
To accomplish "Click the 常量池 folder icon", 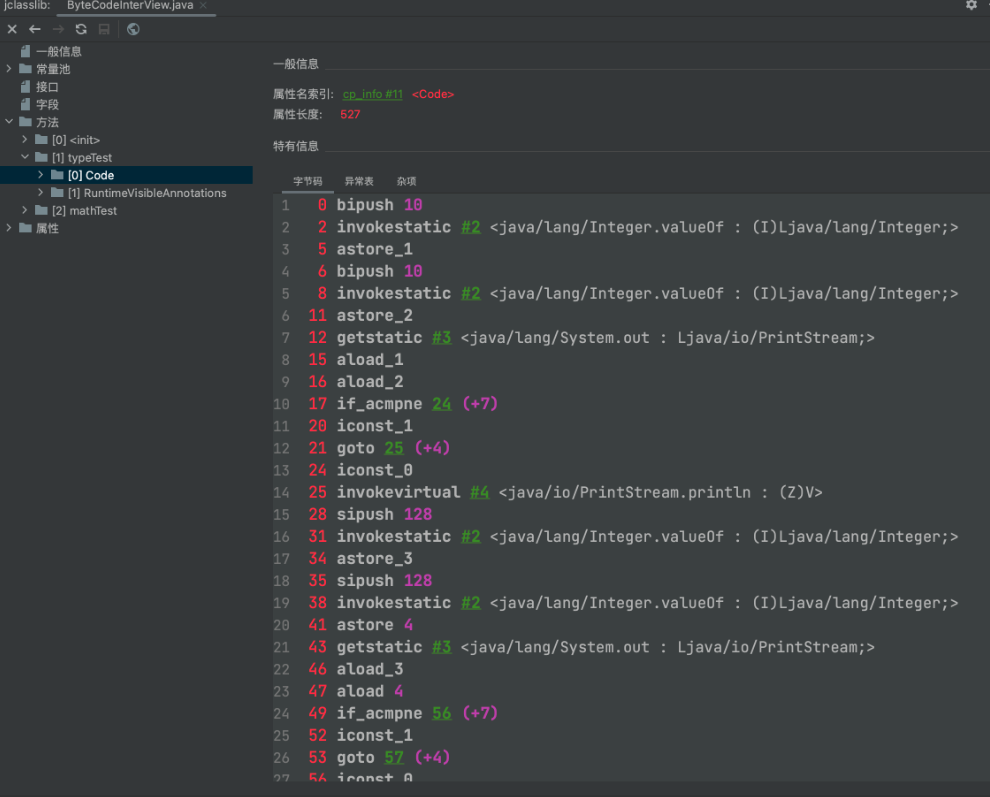I will point(25,68).
